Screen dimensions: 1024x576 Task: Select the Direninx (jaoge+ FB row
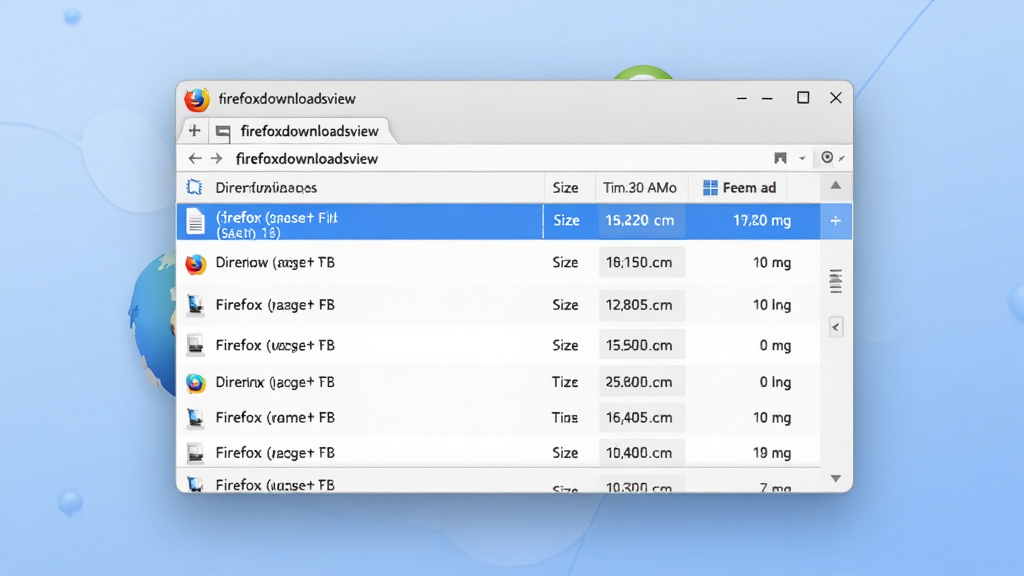click(x=498, y=382)
